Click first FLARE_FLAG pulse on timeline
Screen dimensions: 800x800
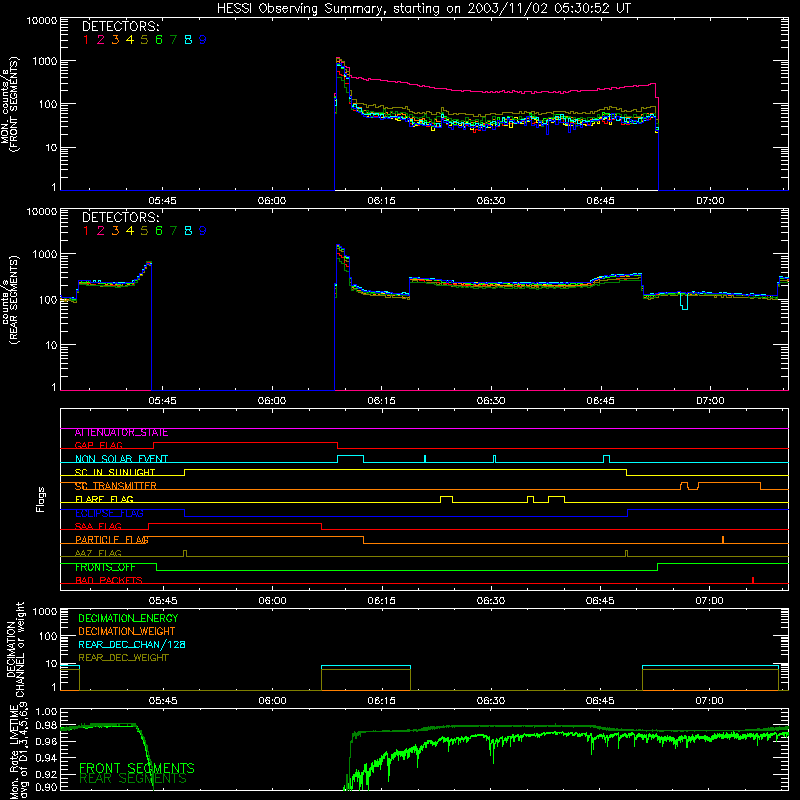click(446, 499)
